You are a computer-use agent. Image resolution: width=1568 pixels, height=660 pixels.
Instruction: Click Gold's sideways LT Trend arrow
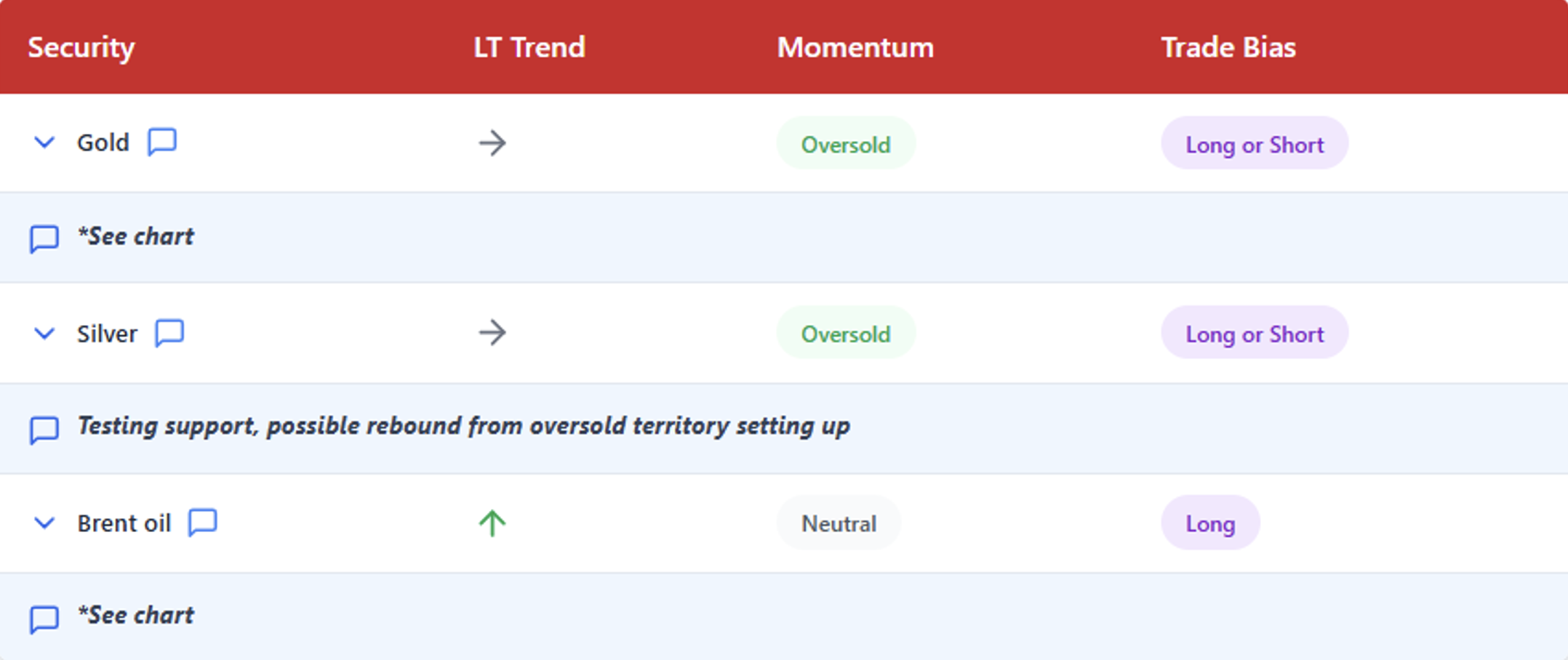(x=492, y=143)
